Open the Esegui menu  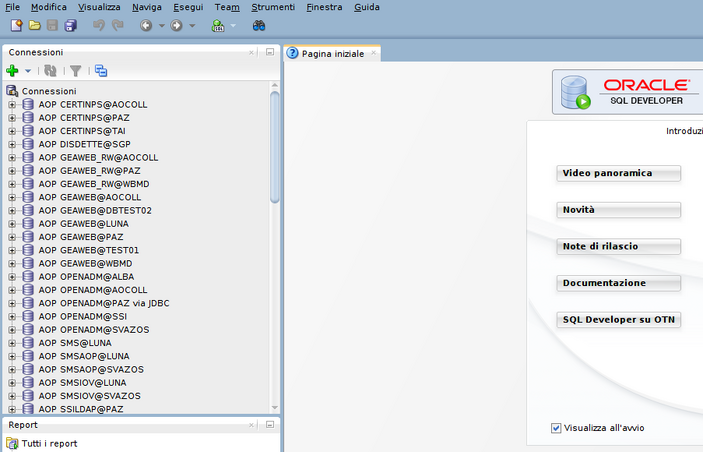188,7
